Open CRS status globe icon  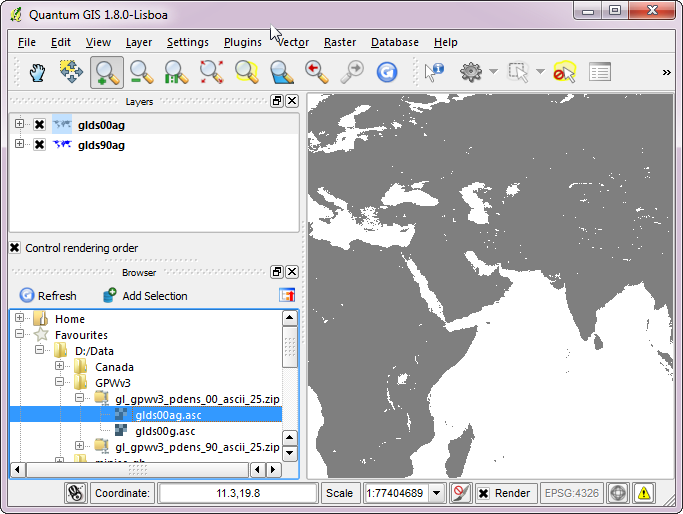click(618, 493)
